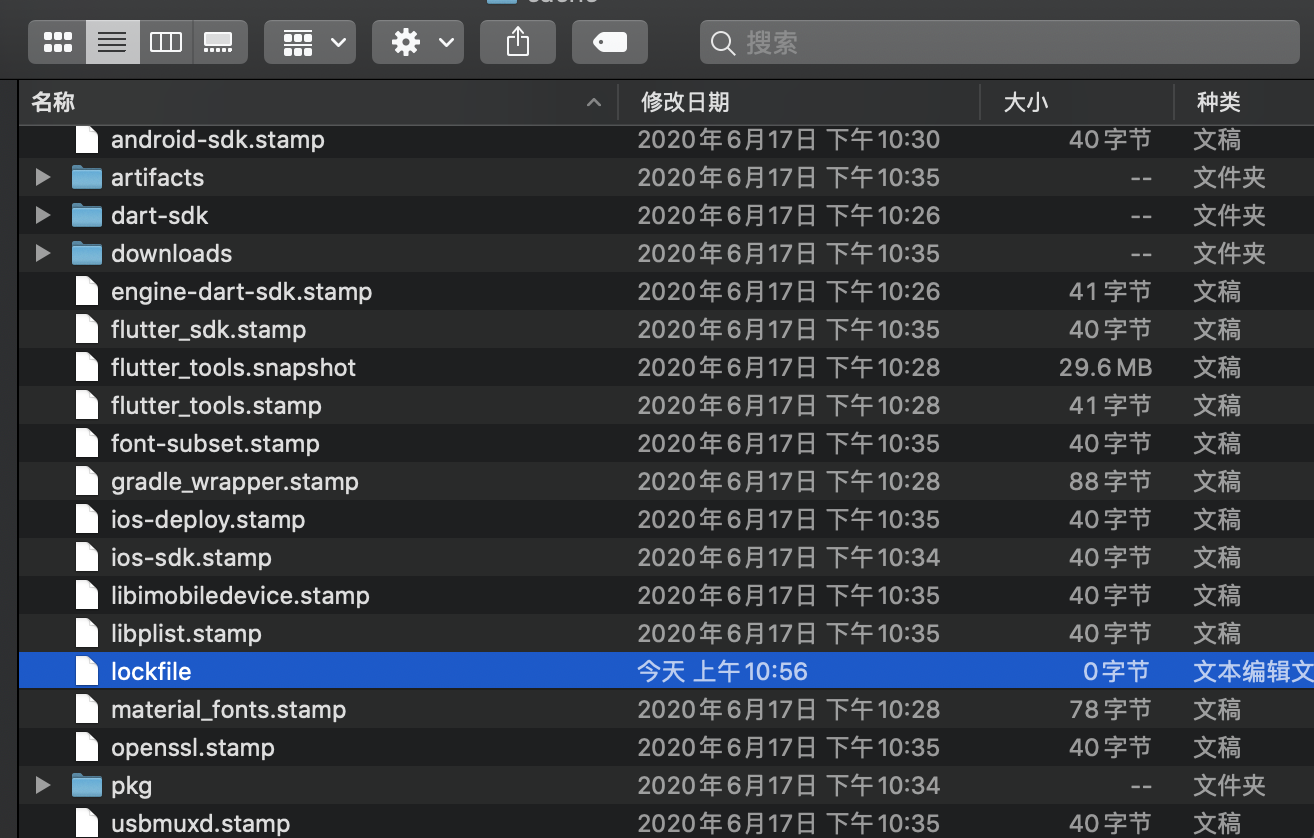Select the file name flutter_tools.stamp
Screen dimensions: 1314x838
pos(216,405)
